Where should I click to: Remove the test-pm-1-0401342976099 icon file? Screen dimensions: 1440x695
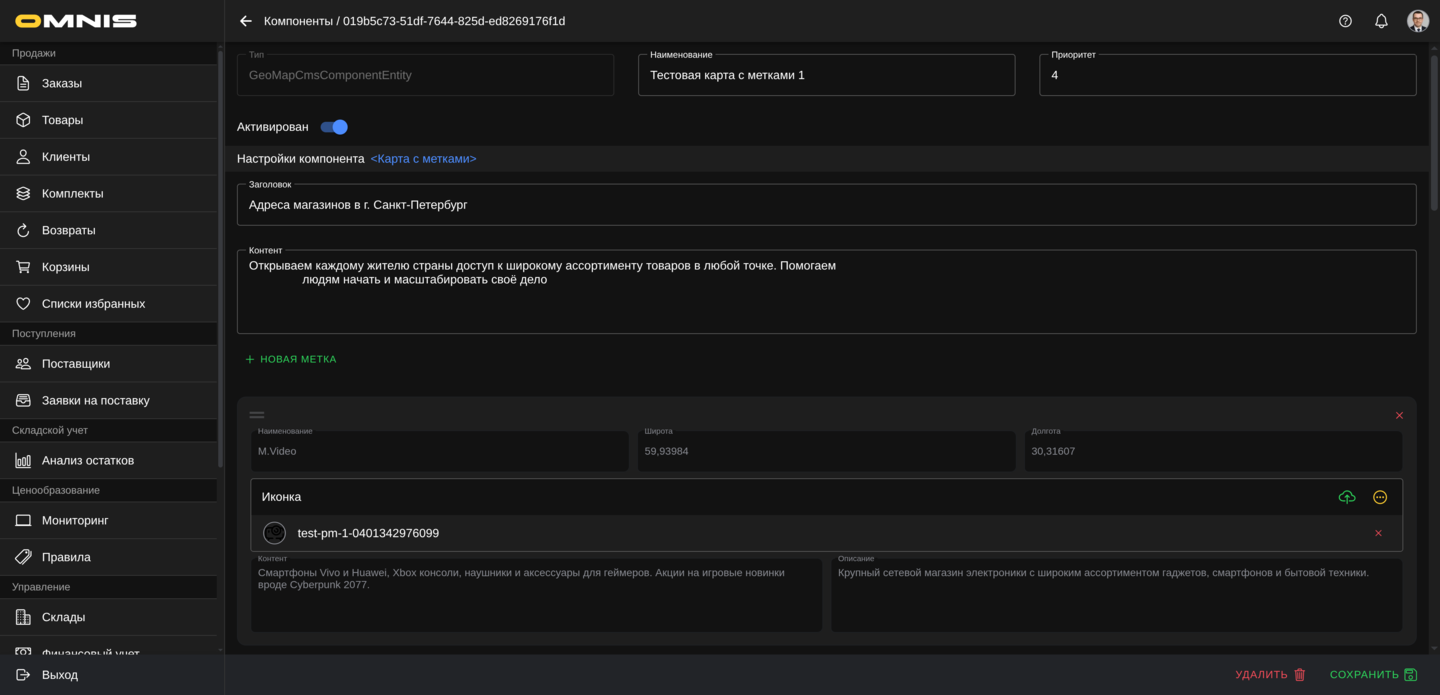[x=1378, y=533]
